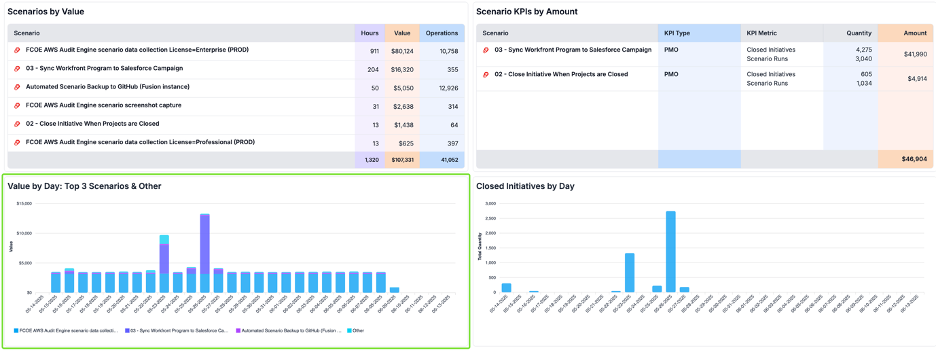
Task: Click the icon beside 02 - Close Initiative in KPIs table
Action: pyautogui.click(x=486, y=75)
